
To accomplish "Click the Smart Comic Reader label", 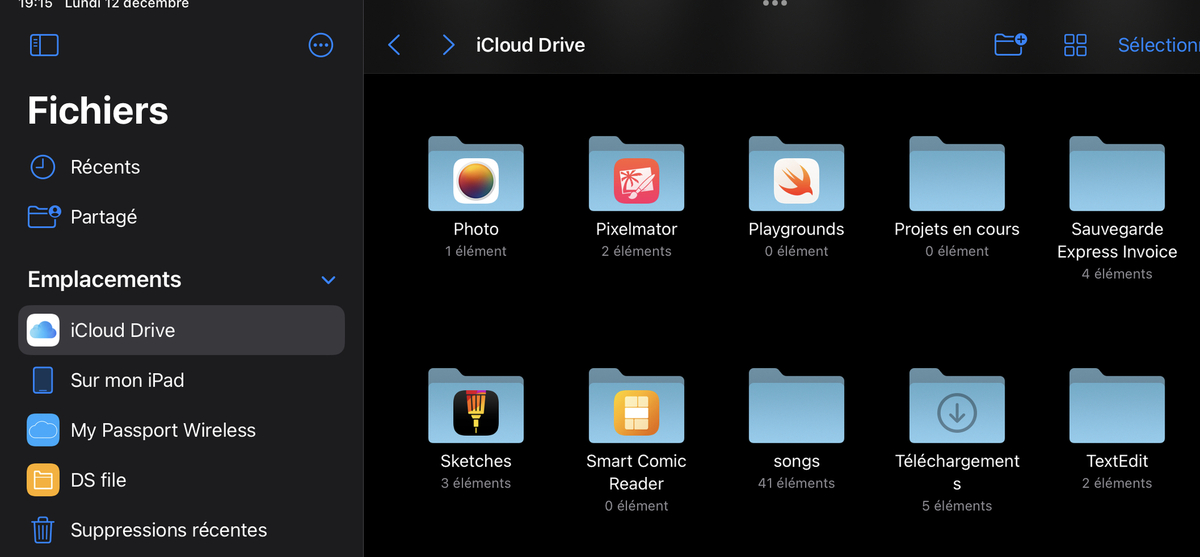I will [636, 472].
